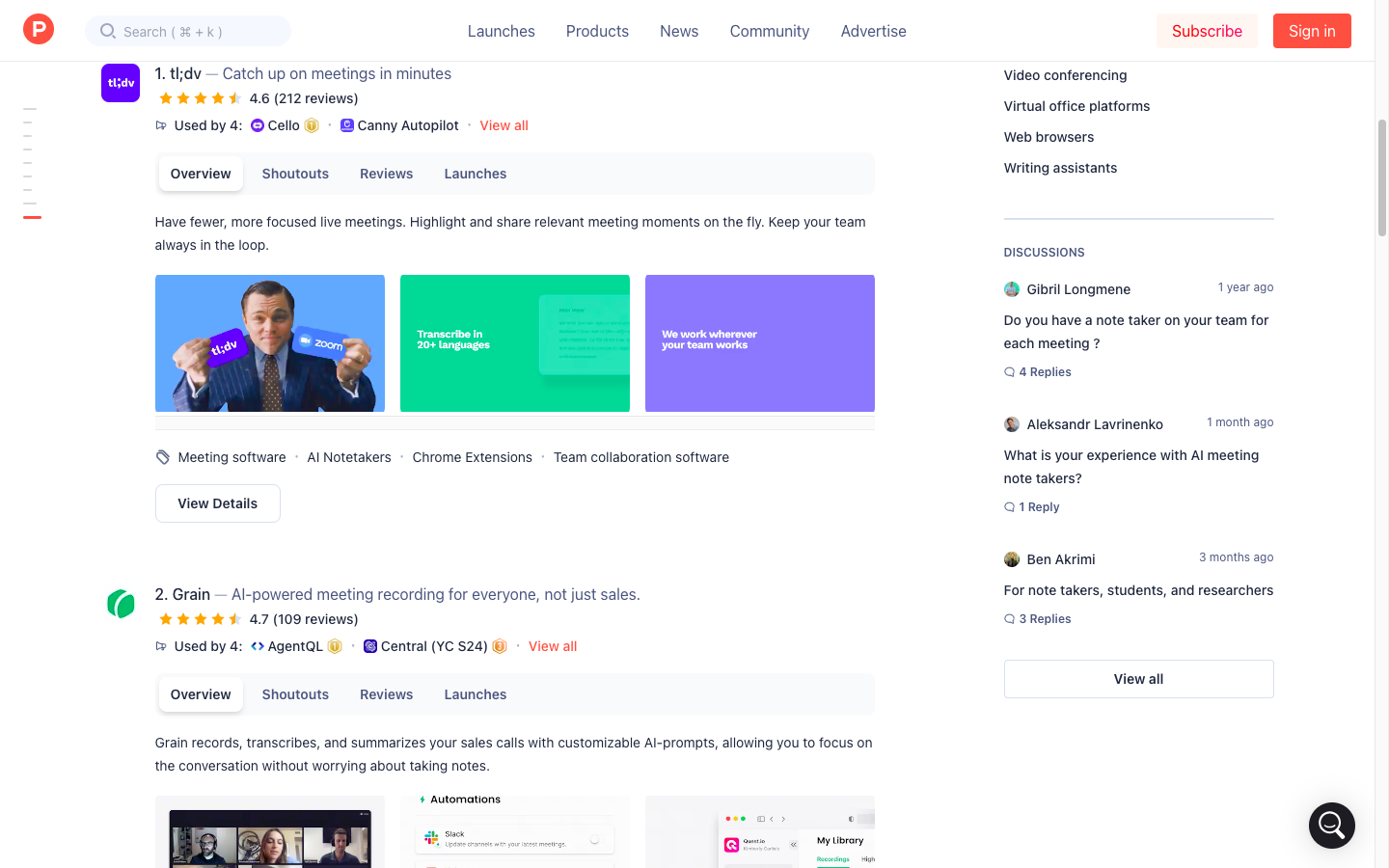Open the Community navigation menu
Screen dimensions: 1389x868
[x=770, y=31]
